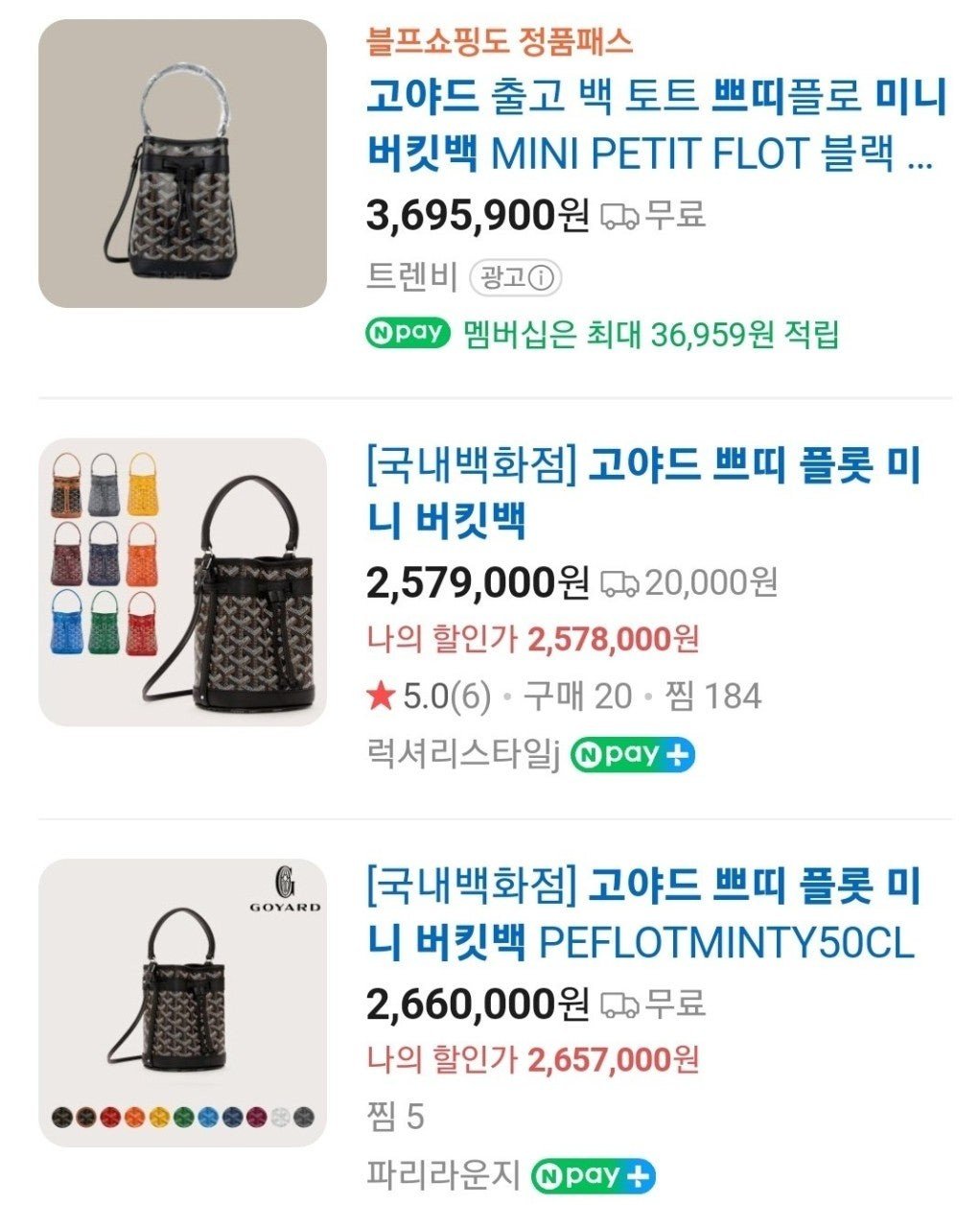Click the truck icon beside 20,000원 shipping

(619, 582)
